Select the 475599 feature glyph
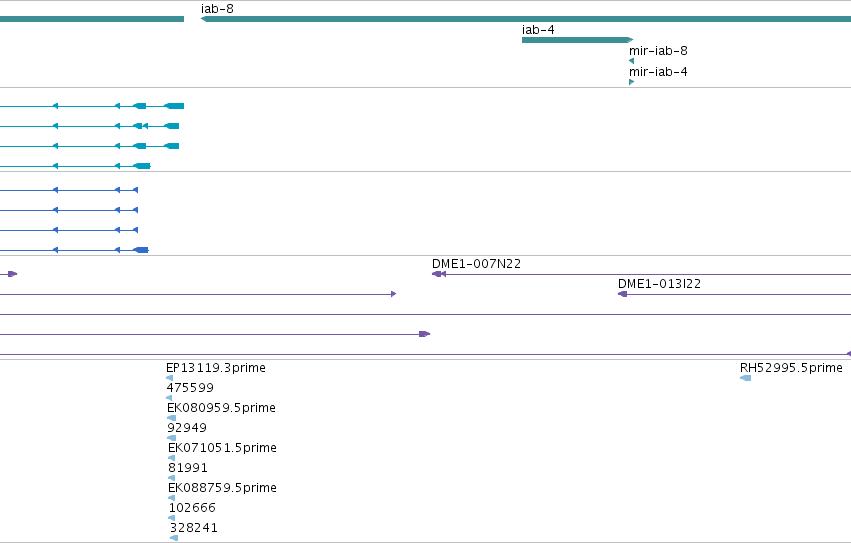This screenshot has width=851, height=543. (x=169, y=398)
